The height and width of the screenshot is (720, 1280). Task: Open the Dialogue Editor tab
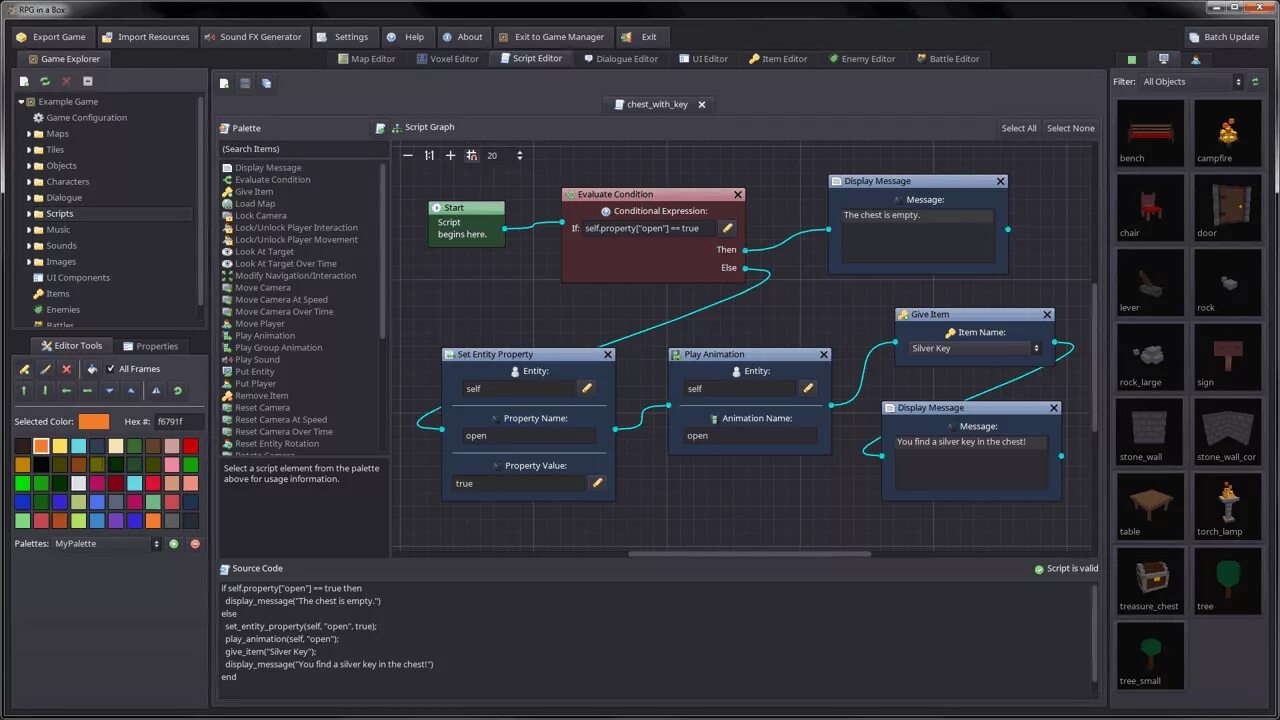pos(622,58)
